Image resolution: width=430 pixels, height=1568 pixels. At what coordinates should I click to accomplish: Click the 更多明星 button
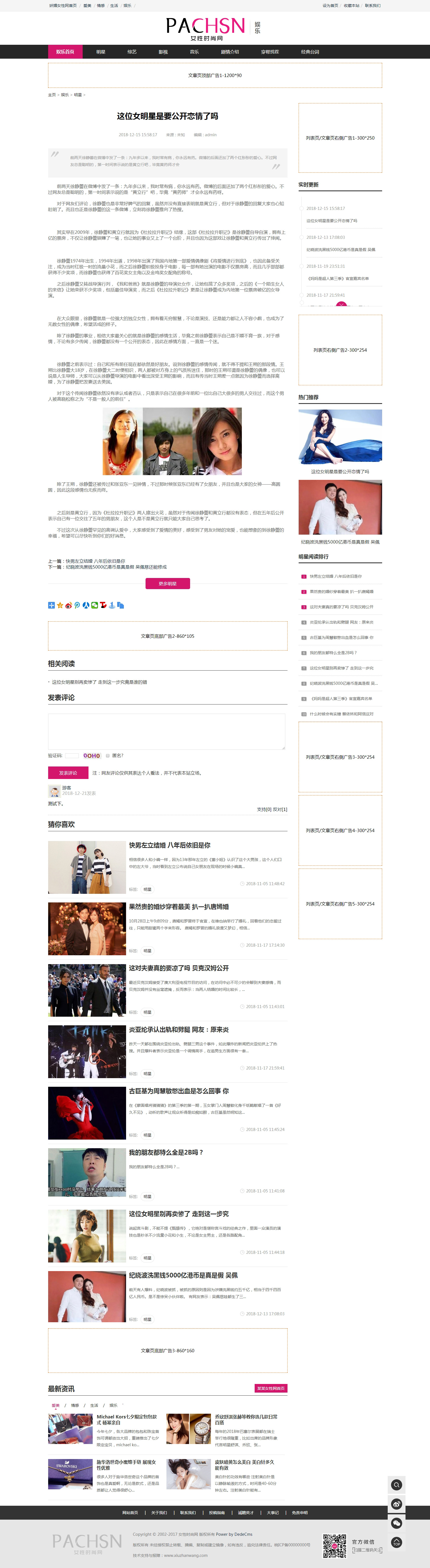(x=168, y=583)
